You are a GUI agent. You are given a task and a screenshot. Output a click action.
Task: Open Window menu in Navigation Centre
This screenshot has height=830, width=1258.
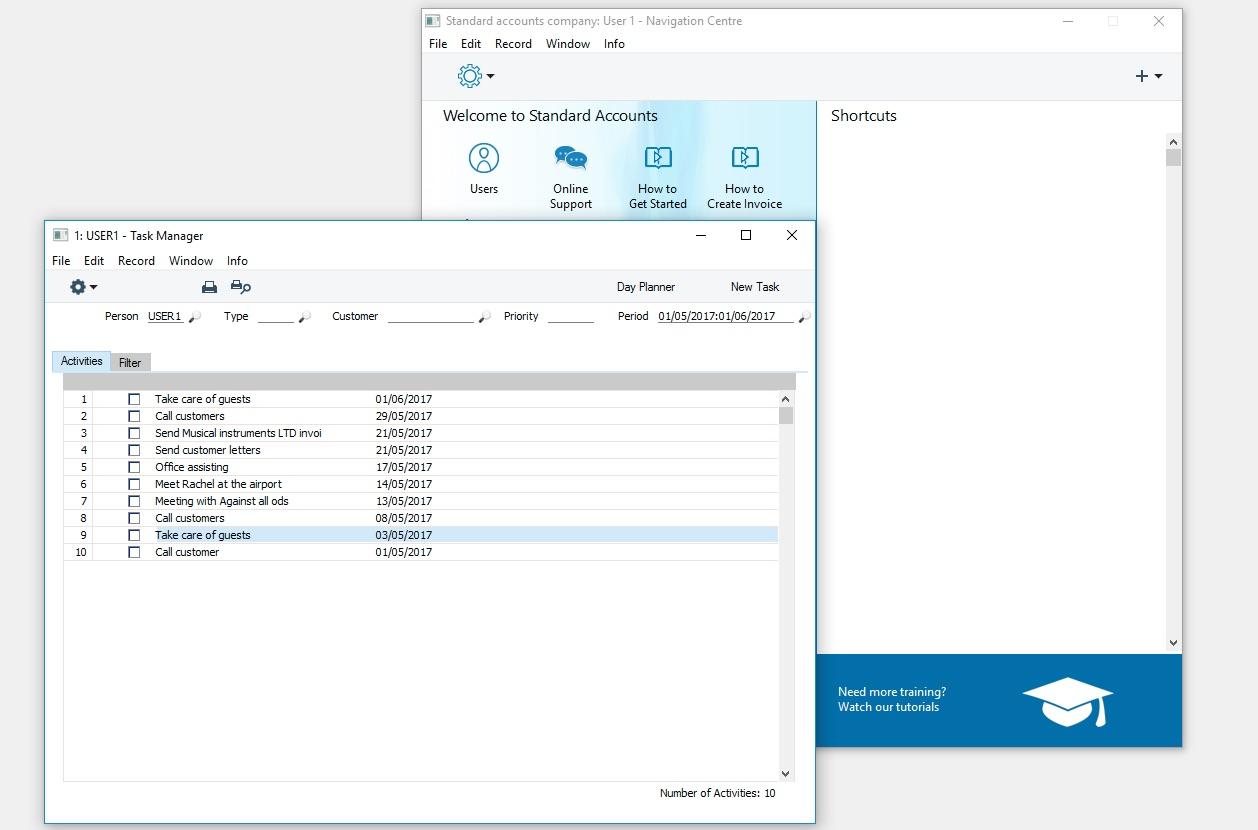click(x=568, y=44)
